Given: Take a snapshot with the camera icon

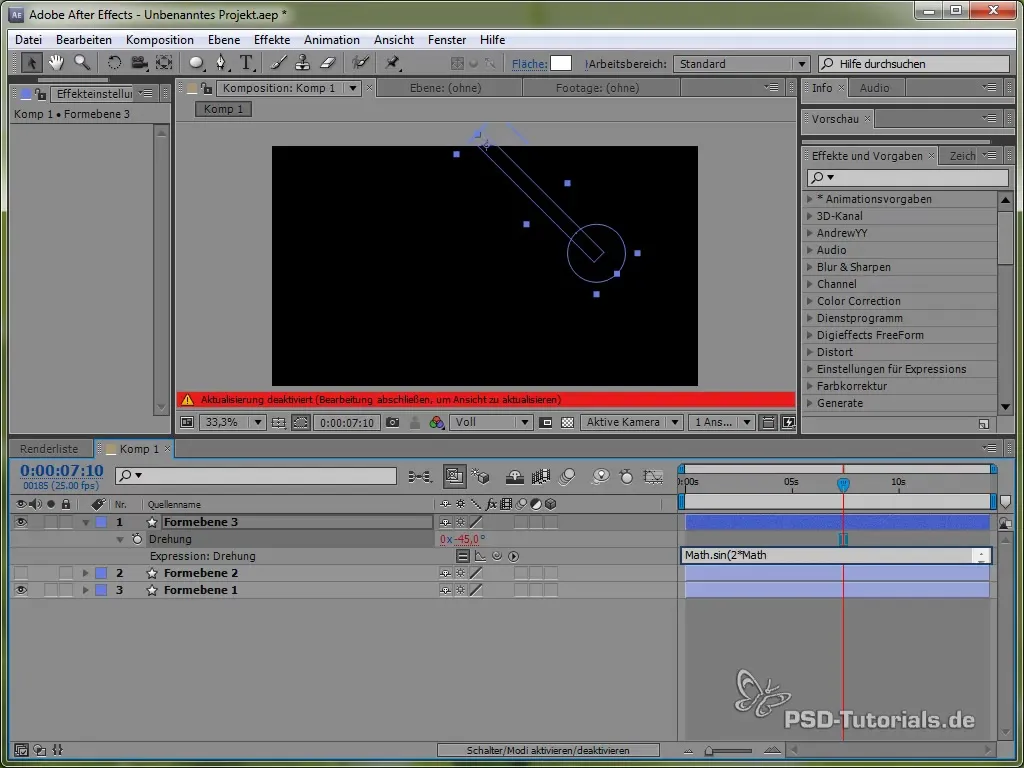Looking at the screenshot, I should (392, 423).
